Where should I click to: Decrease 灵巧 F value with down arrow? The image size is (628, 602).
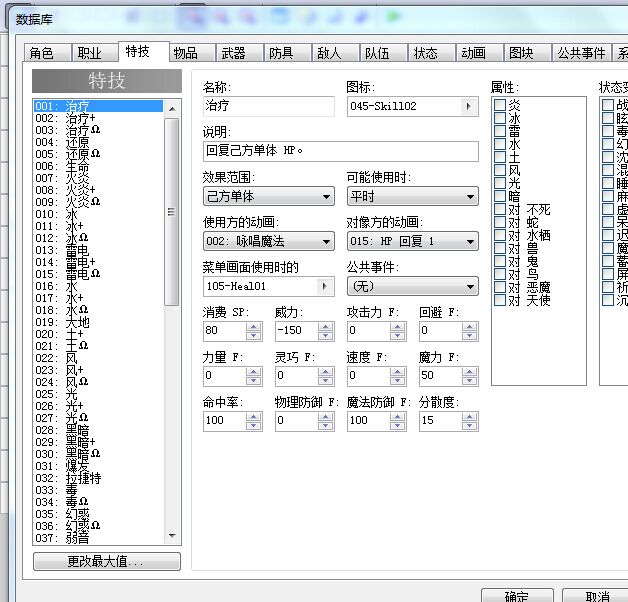(x=325, y=381)
